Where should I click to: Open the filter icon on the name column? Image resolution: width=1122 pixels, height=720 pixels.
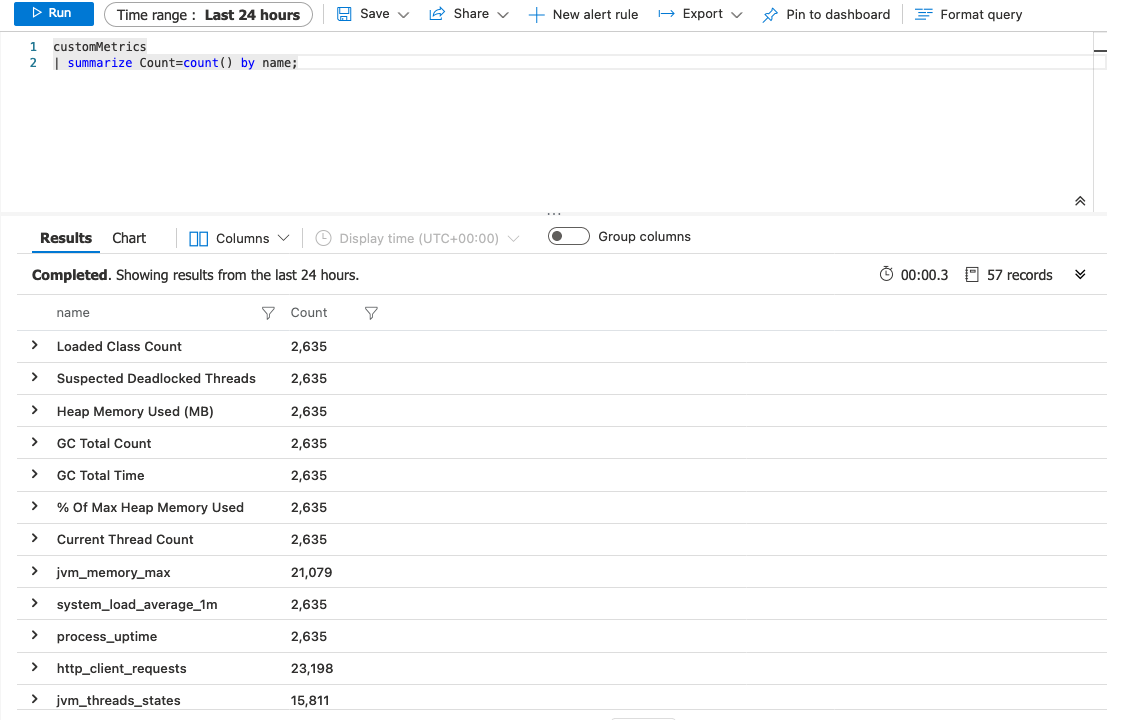tap(267, 313)
